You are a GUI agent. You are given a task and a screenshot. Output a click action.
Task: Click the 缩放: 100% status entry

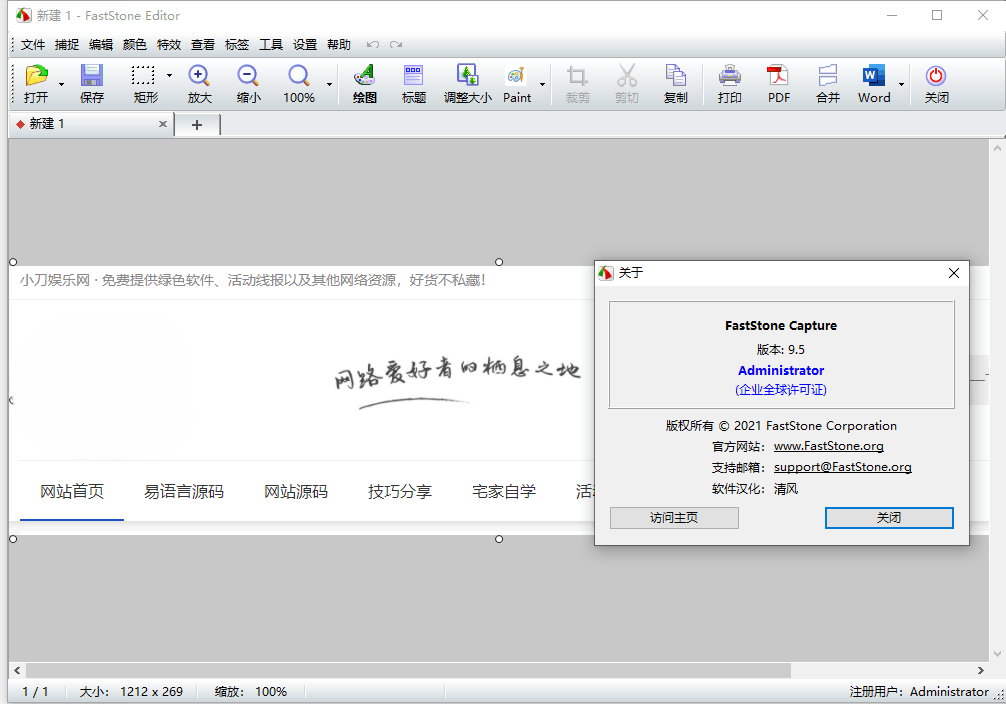250,692
